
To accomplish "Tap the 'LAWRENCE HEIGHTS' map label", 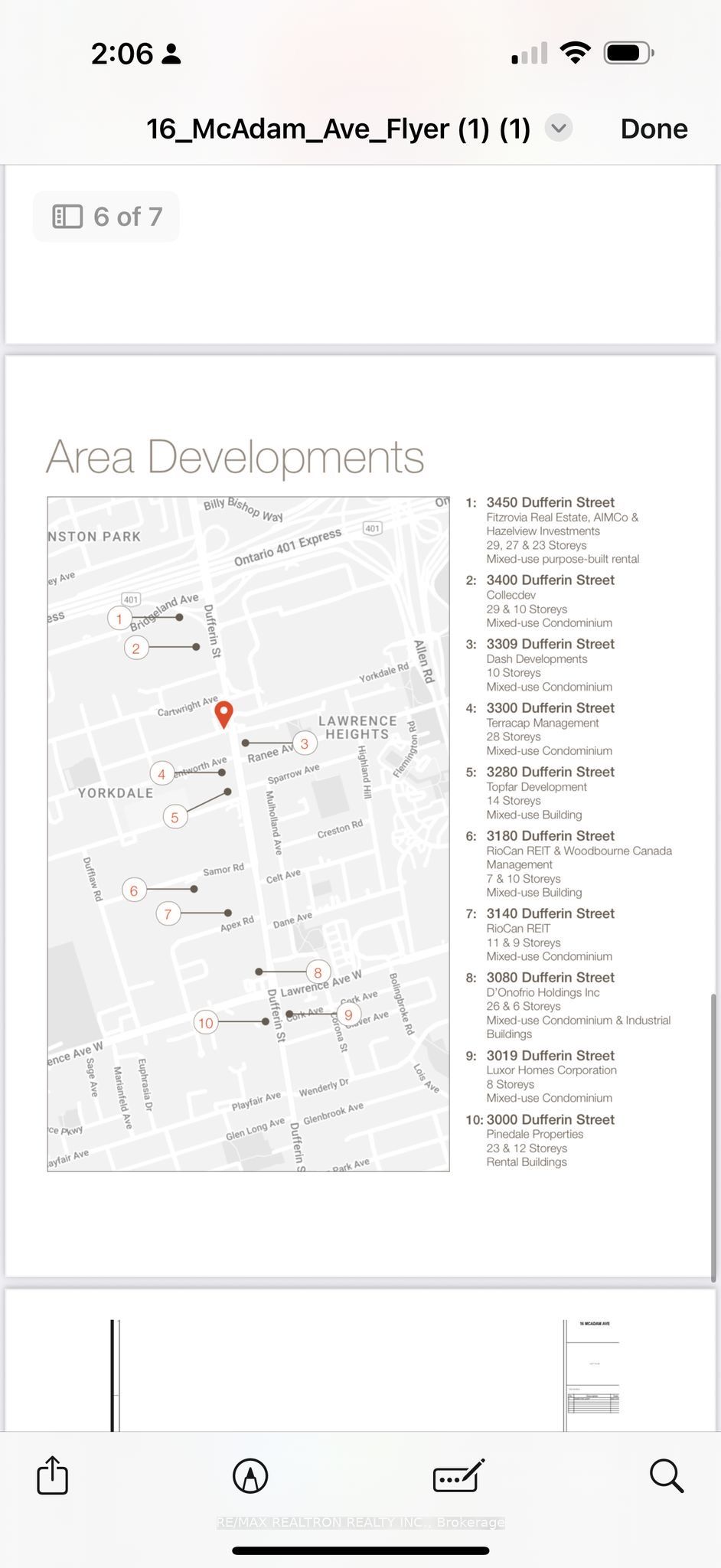I will [357, 727].
